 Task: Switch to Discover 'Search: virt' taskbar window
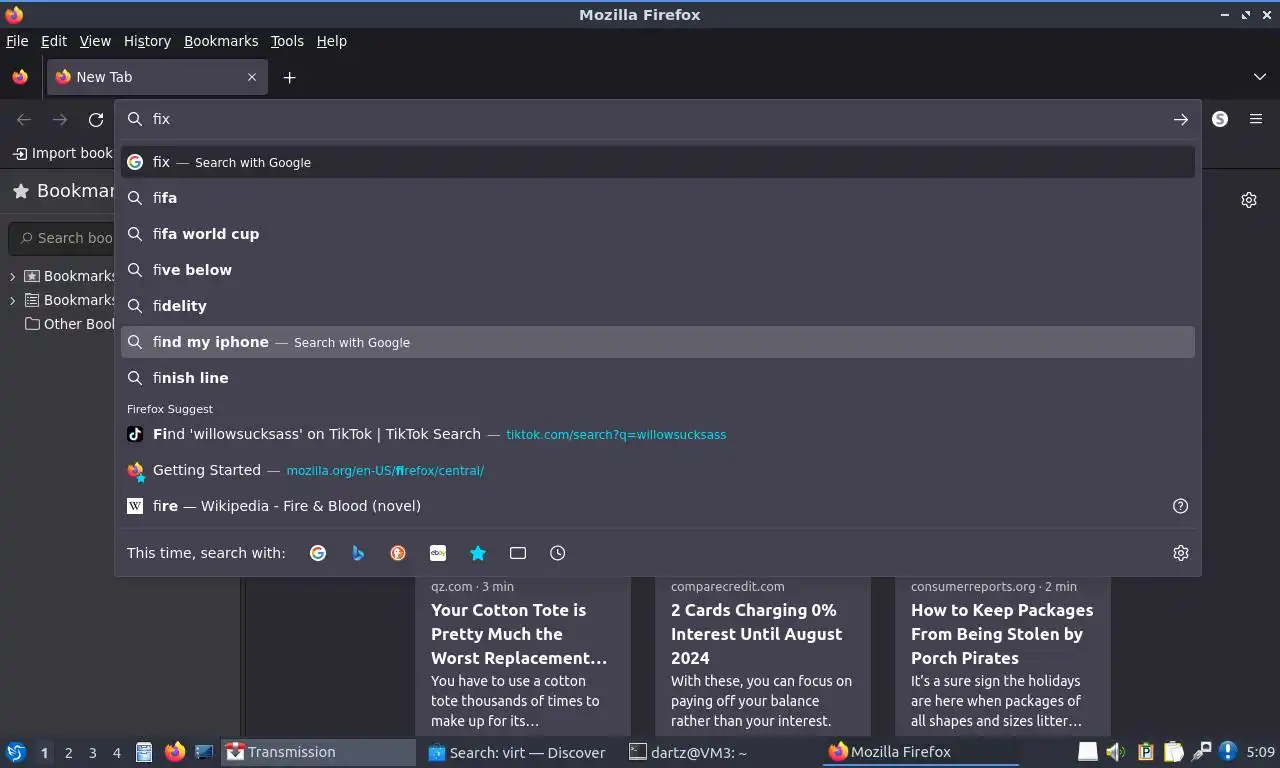(518, 752)
